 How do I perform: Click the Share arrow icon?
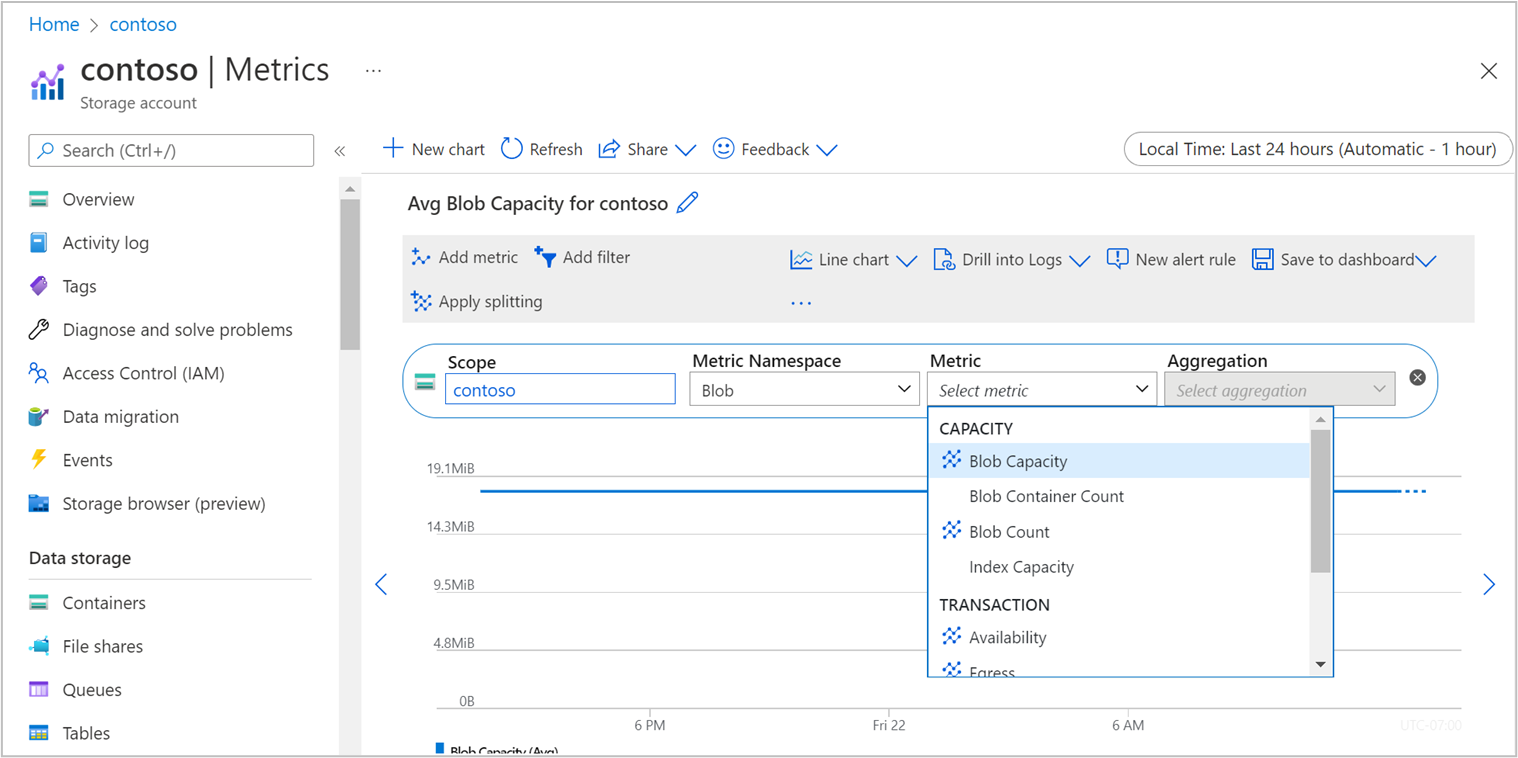[609, 149]
